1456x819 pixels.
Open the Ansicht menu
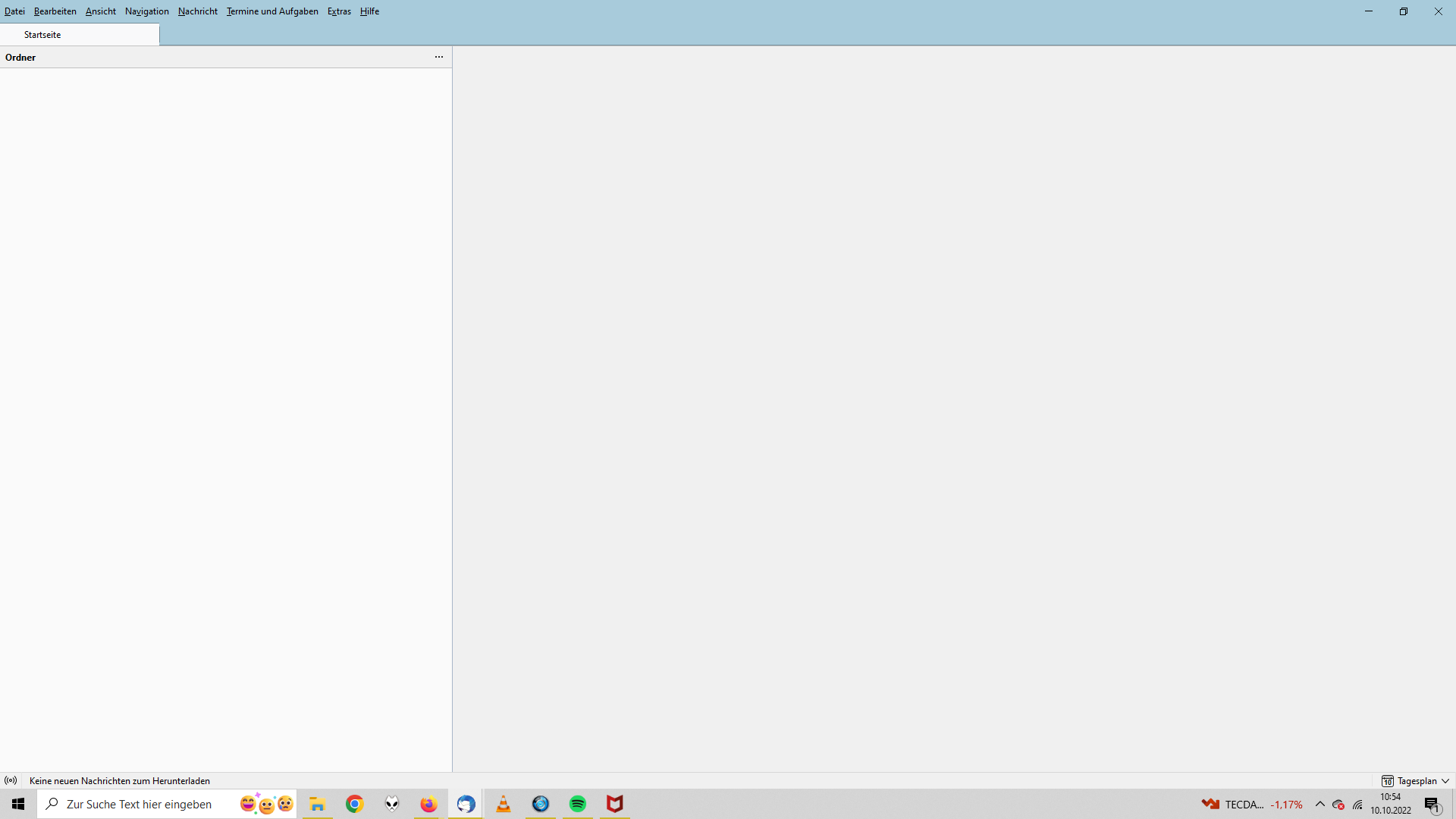coord(101,11)
